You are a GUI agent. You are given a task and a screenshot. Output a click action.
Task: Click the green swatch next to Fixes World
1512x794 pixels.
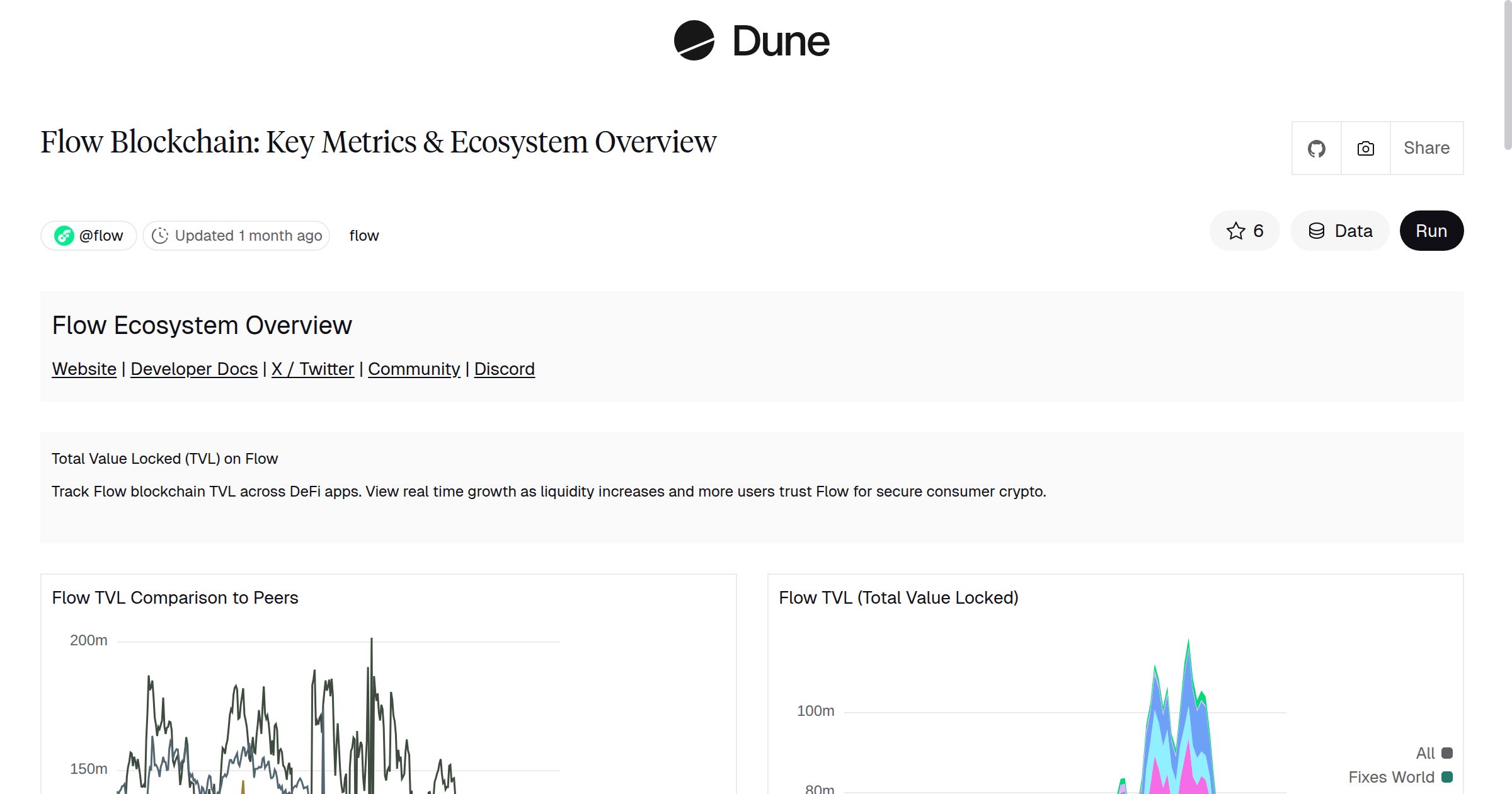click(x=1447, y=776)
